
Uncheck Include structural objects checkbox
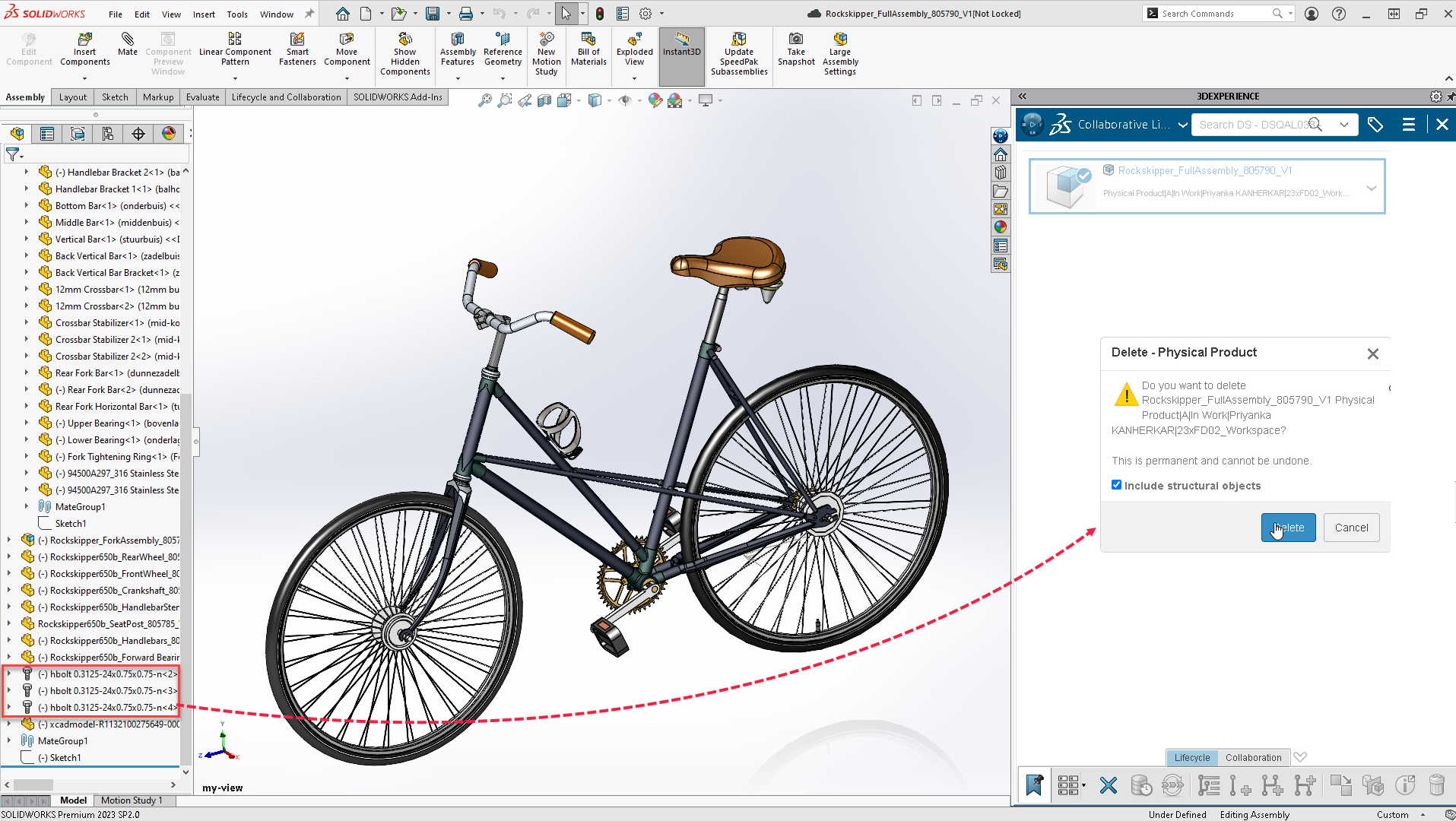click(x=1116, y=485)
